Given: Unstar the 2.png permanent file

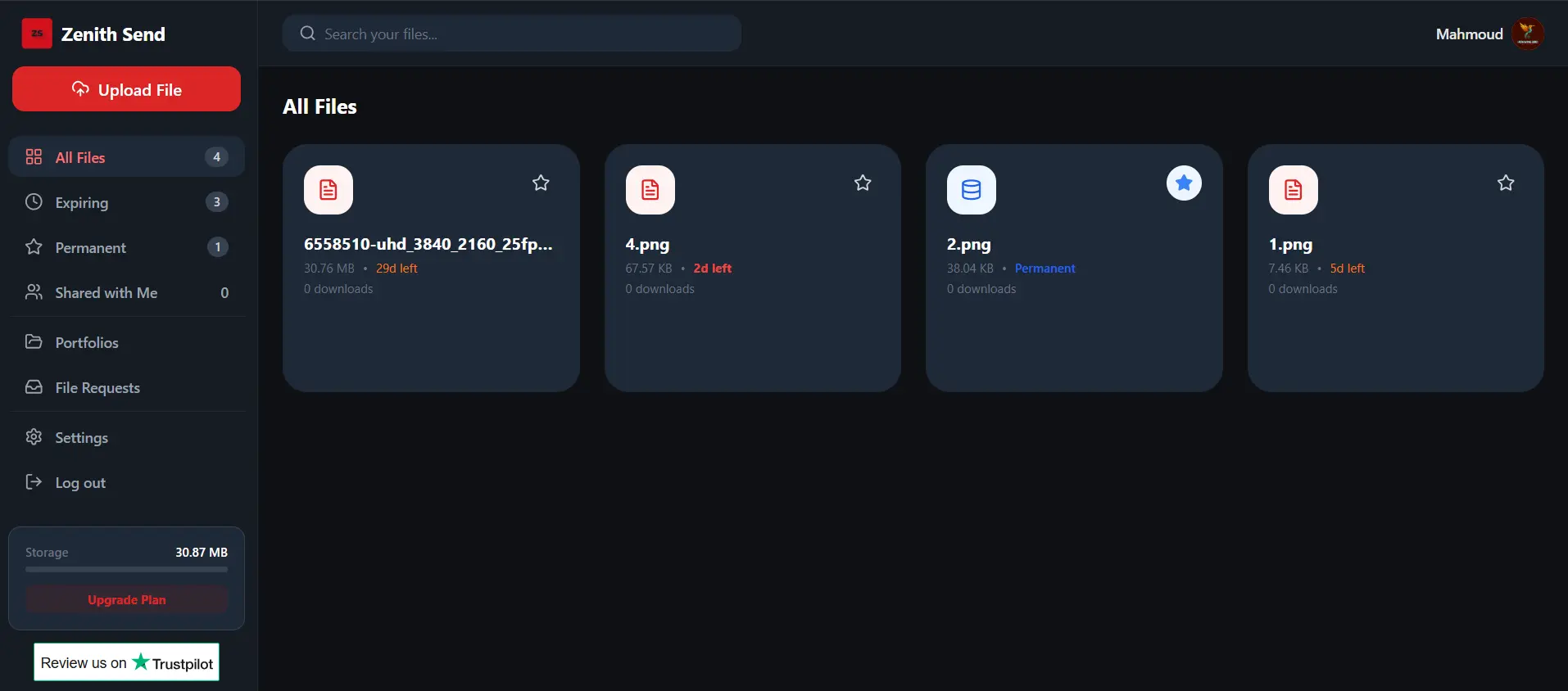Looking at the screenshot, I should 1184,183.
